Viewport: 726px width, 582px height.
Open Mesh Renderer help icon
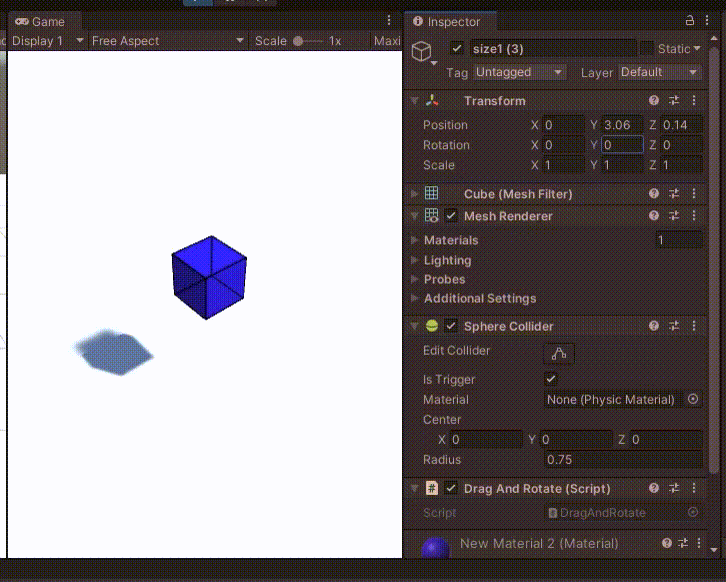654,215
